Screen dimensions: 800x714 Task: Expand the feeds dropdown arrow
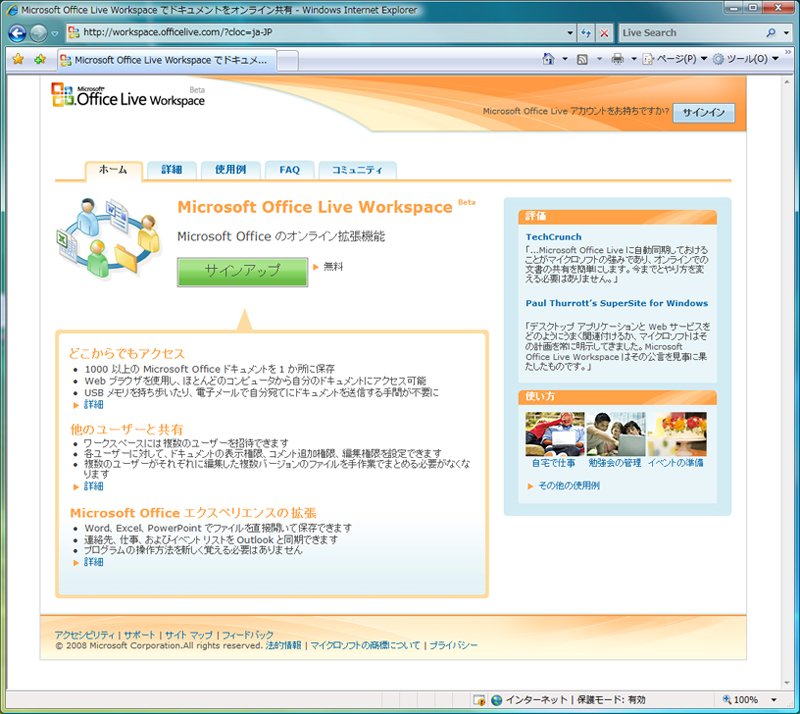click(x=599, y=59)
